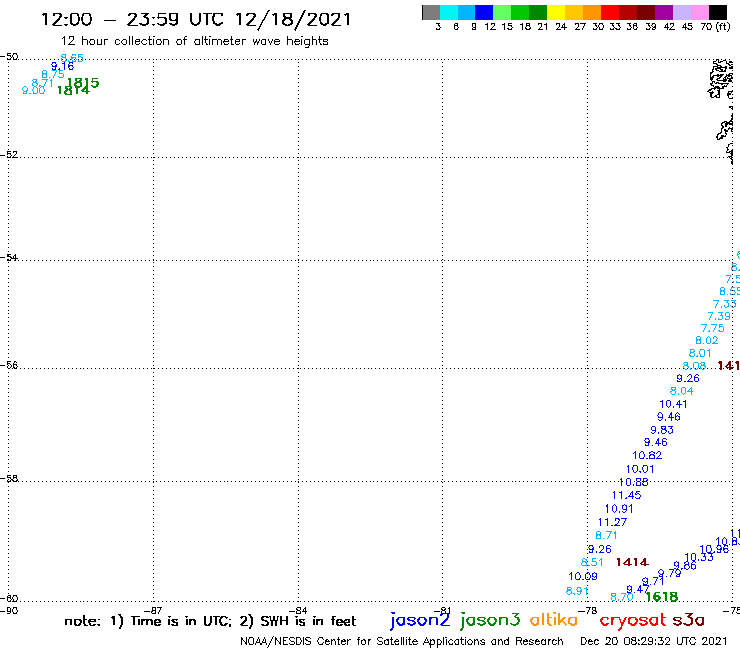740x650 pixels.
Task: Click the wave height value 10.09
Action: 583,576
